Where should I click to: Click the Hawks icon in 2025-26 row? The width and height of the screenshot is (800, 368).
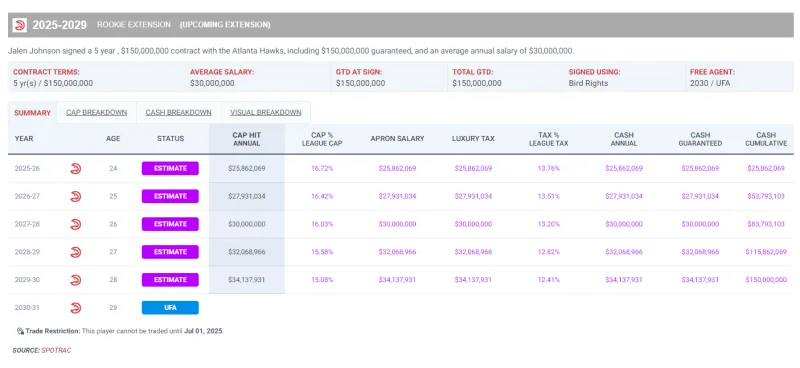pos(76,168)
